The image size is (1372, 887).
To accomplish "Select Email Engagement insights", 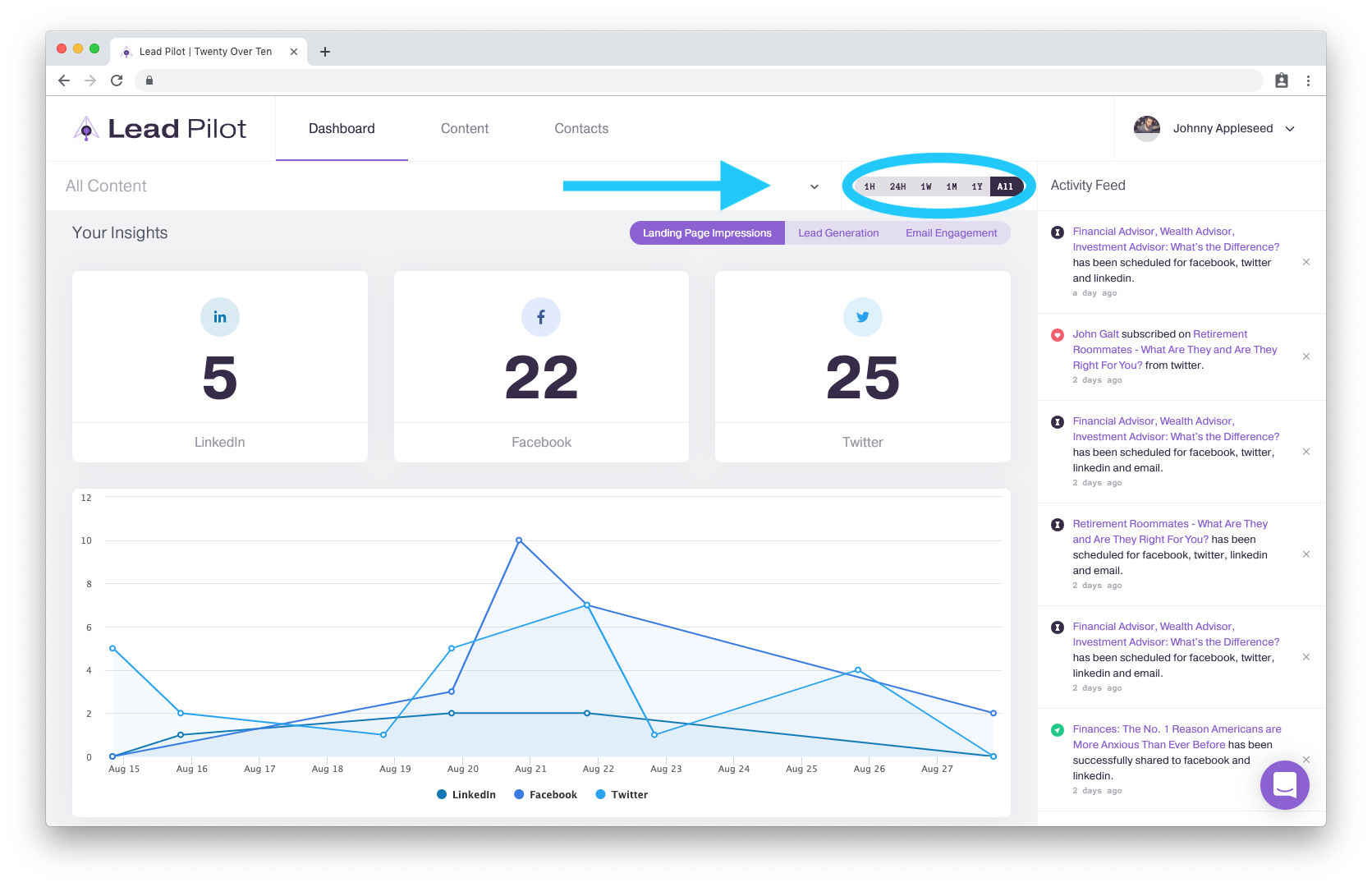I will pyautogui.click(x=951, y=233).
